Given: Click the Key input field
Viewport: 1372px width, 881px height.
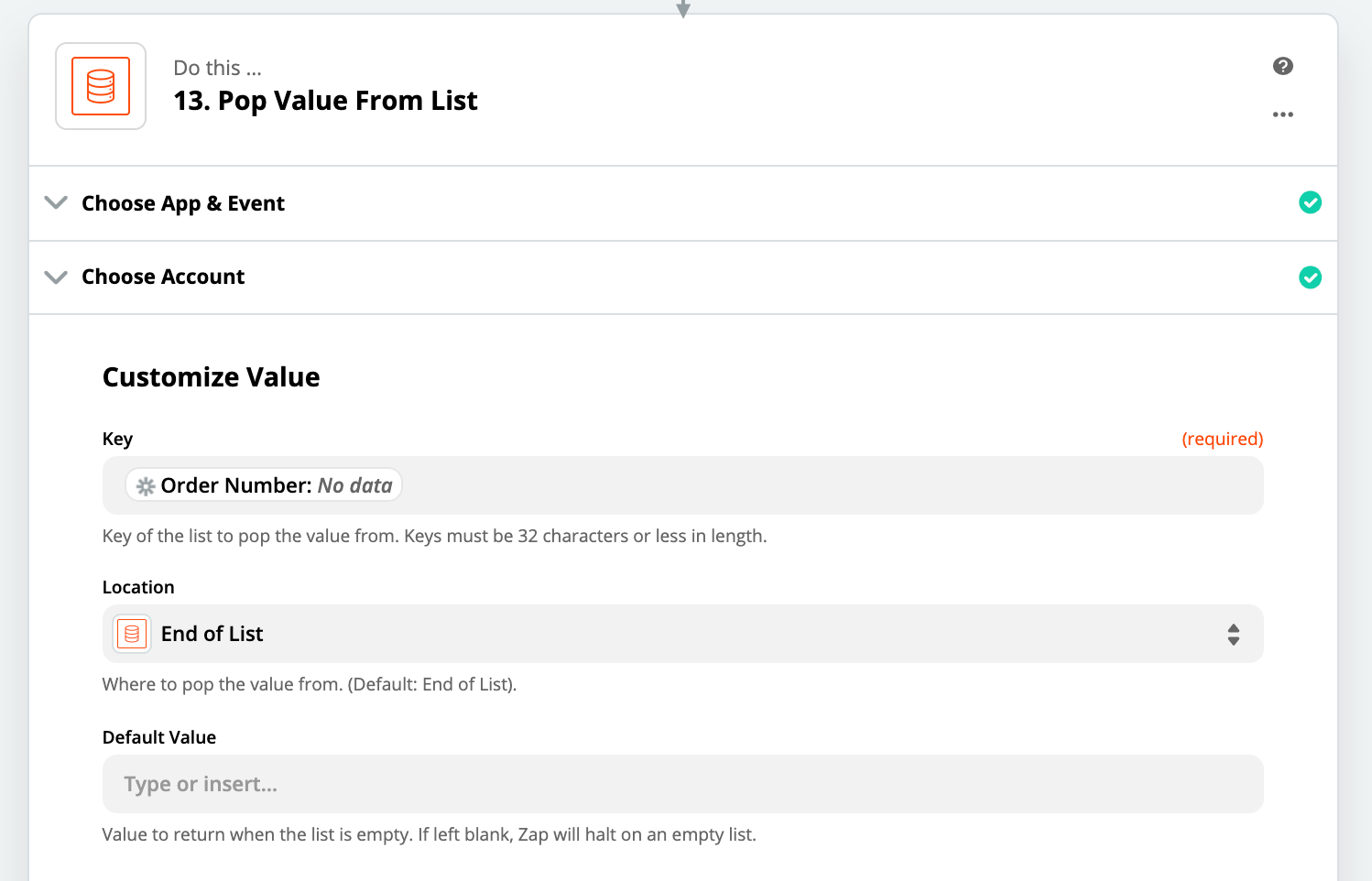Looking at the screenshot, I should tap(682, 485).
